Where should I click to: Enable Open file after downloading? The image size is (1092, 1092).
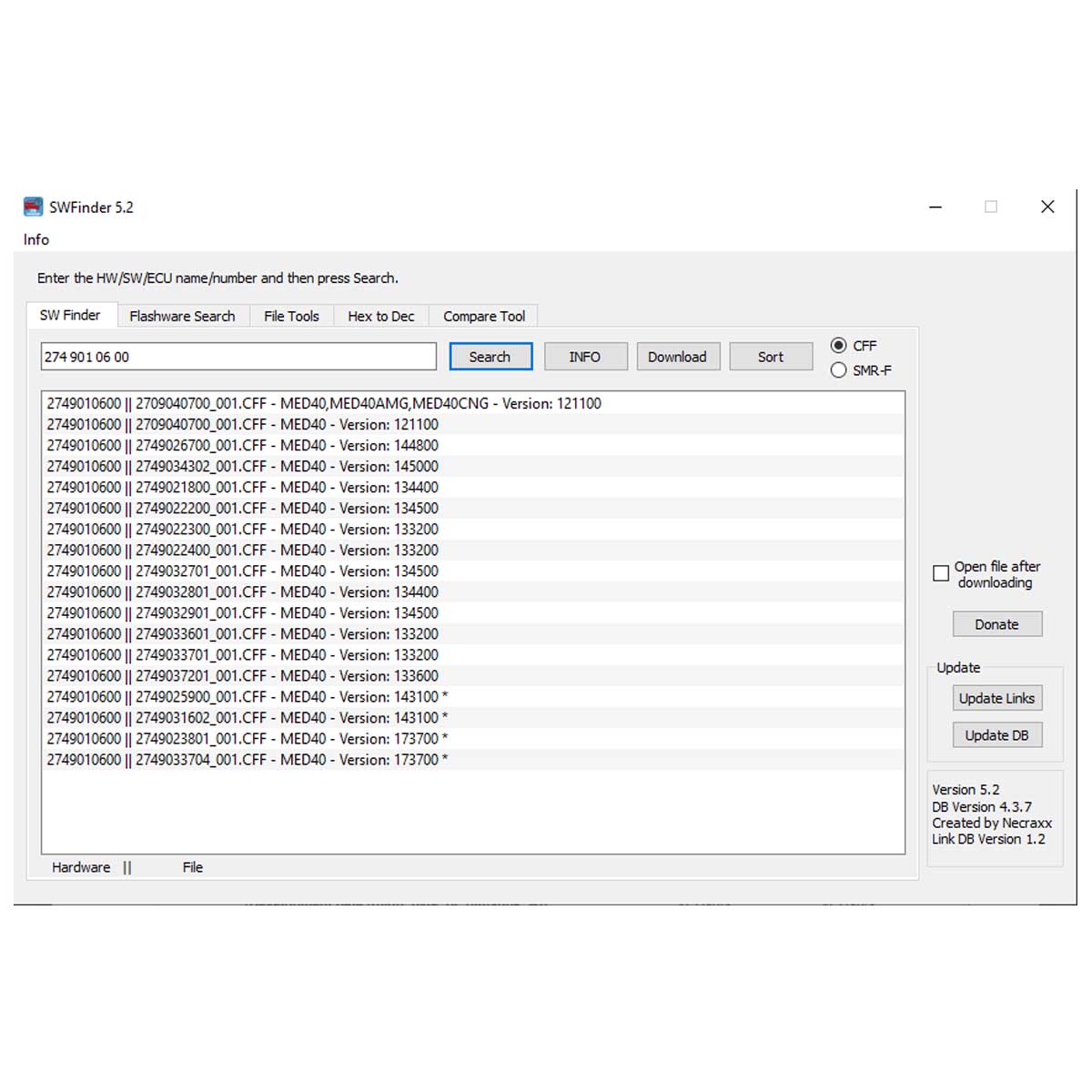941,573
